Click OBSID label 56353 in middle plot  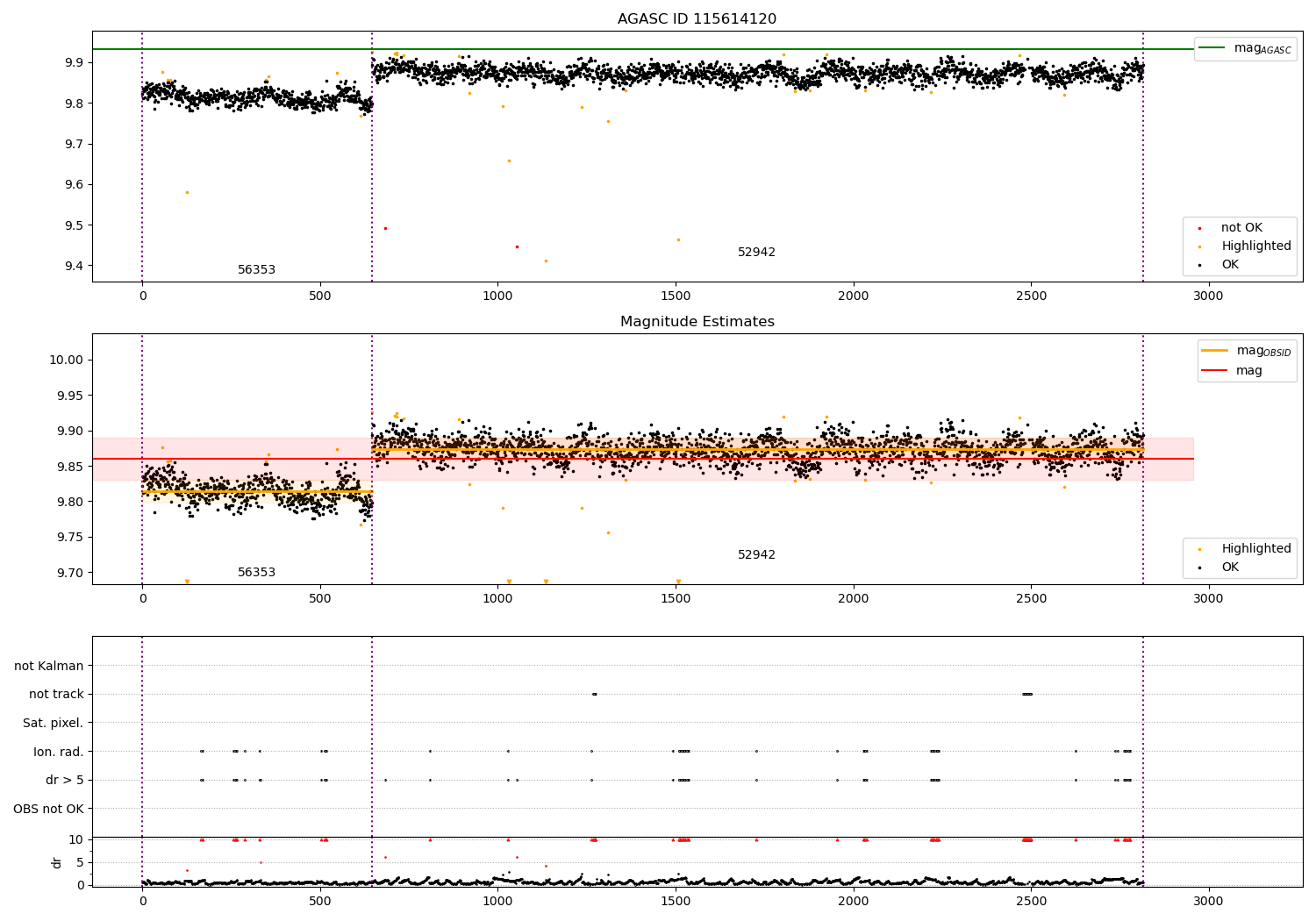point(256,573)
